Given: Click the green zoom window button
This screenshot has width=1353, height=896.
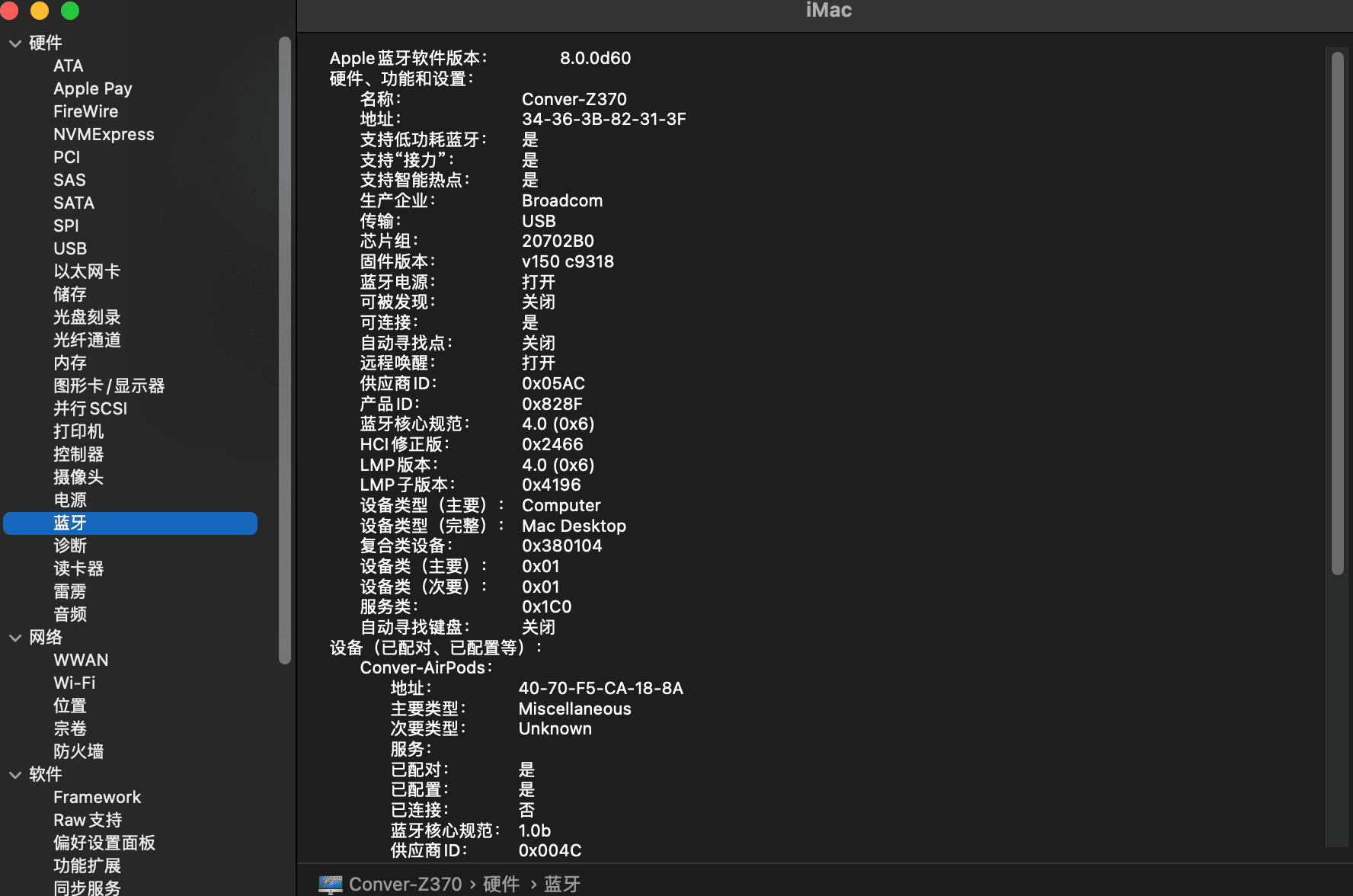Looking at the screenshot, I should (x=70, y=10).
